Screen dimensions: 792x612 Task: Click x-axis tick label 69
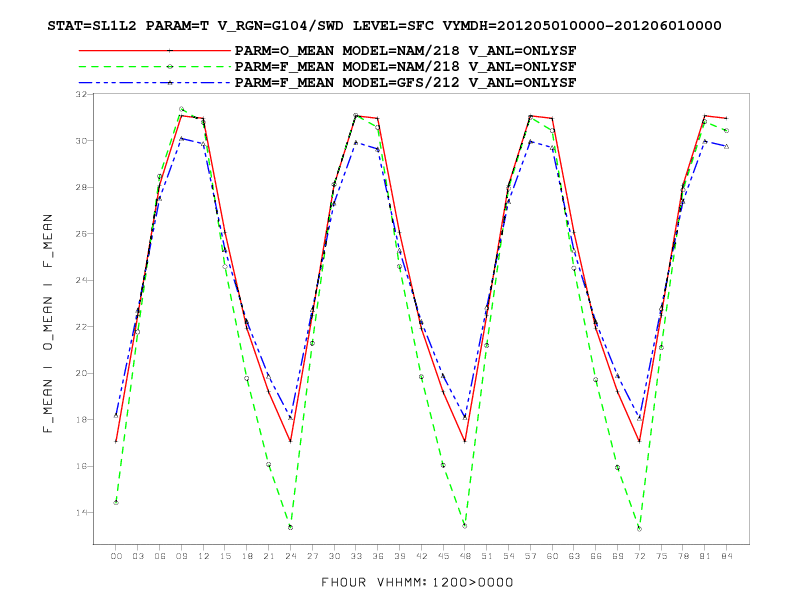[x=617, y=556]
